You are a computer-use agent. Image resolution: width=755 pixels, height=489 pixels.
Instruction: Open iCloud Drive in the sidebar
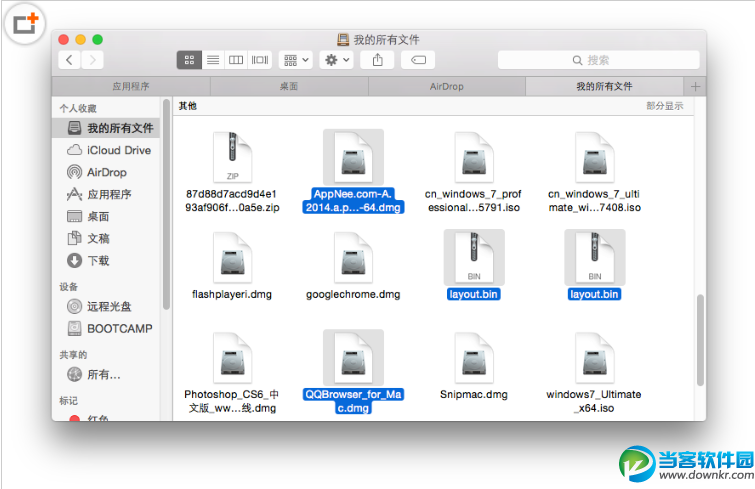point(106,150)
